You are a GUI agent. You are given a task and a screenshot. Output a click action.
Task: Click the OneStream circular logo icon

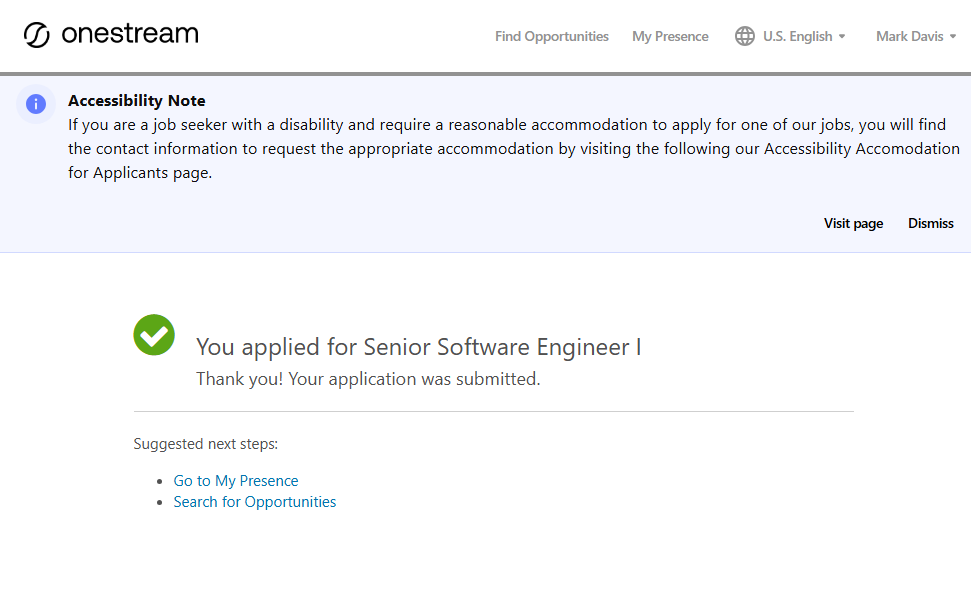pos(37,35)
